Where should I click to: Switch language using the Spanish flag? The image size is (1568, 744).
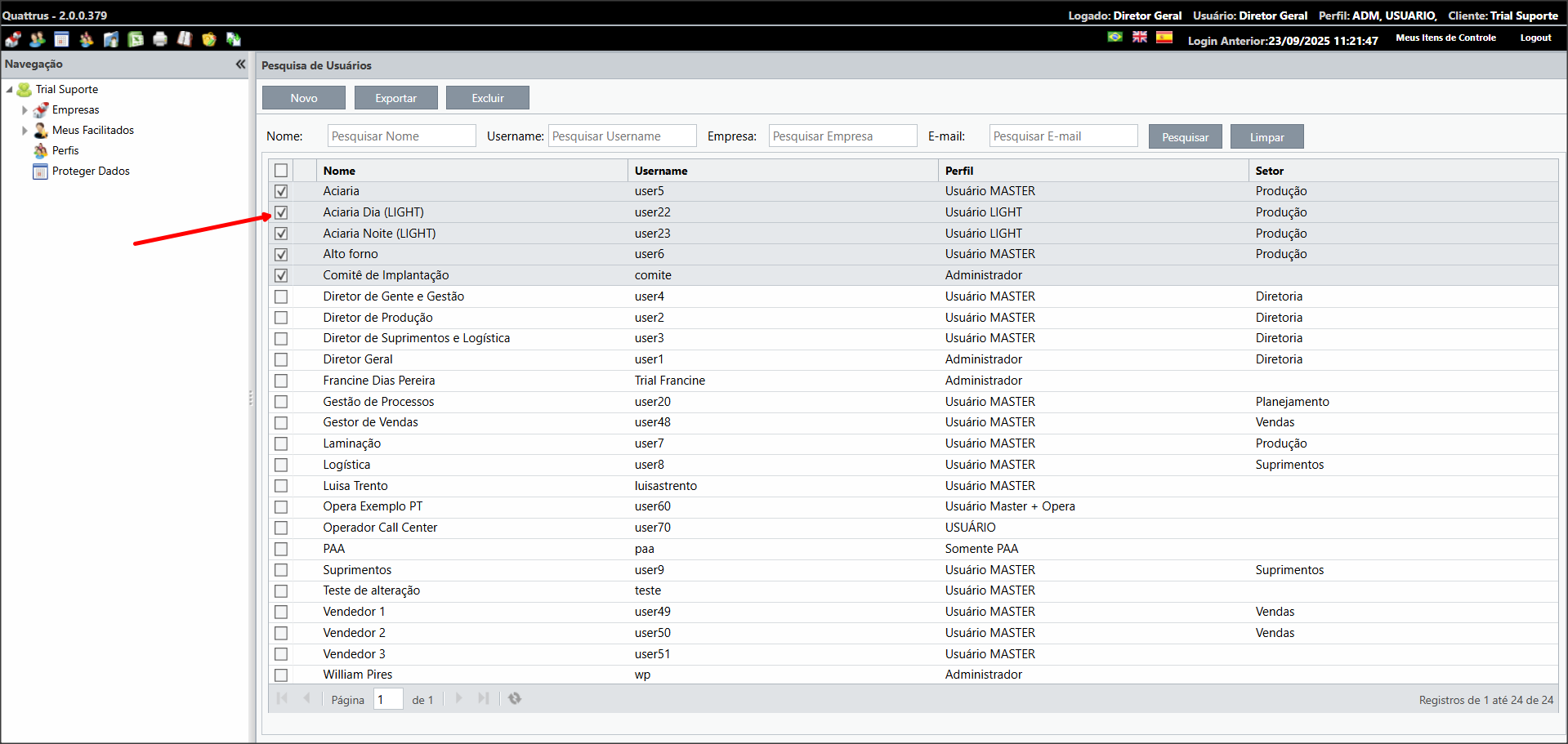pyautogui.click(x=1164, y=37)
